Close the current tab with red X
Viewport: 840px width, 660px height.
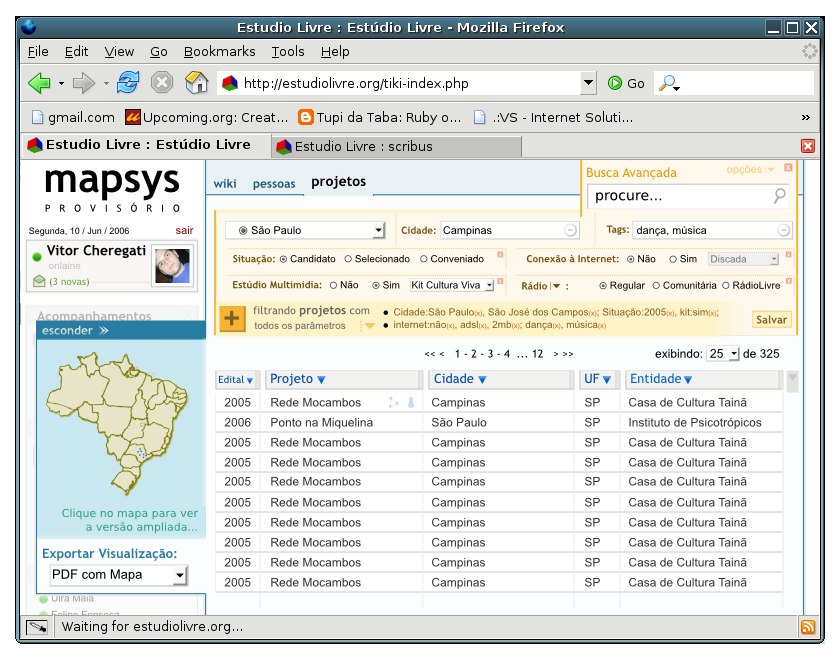807,146
